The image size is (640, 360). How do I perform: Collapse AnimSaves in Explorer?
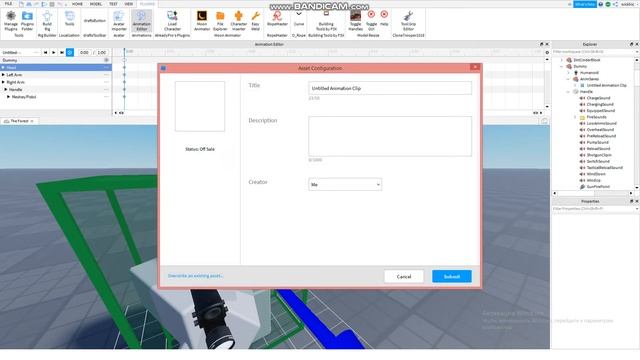[x=568, y=79]
